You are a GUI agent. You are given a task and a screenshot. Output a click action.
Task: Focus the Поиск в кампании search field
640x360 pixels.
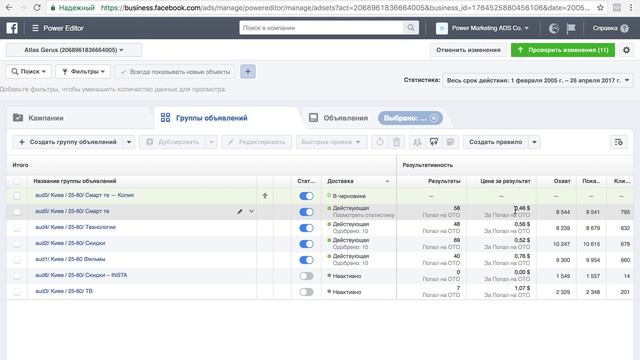(x=322, y=28)
